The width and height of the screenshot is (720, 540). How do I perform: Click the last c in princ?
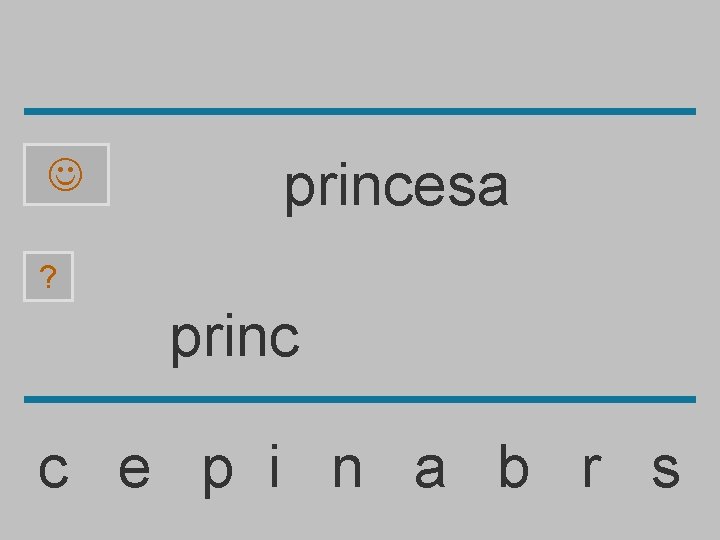[284, 339]
